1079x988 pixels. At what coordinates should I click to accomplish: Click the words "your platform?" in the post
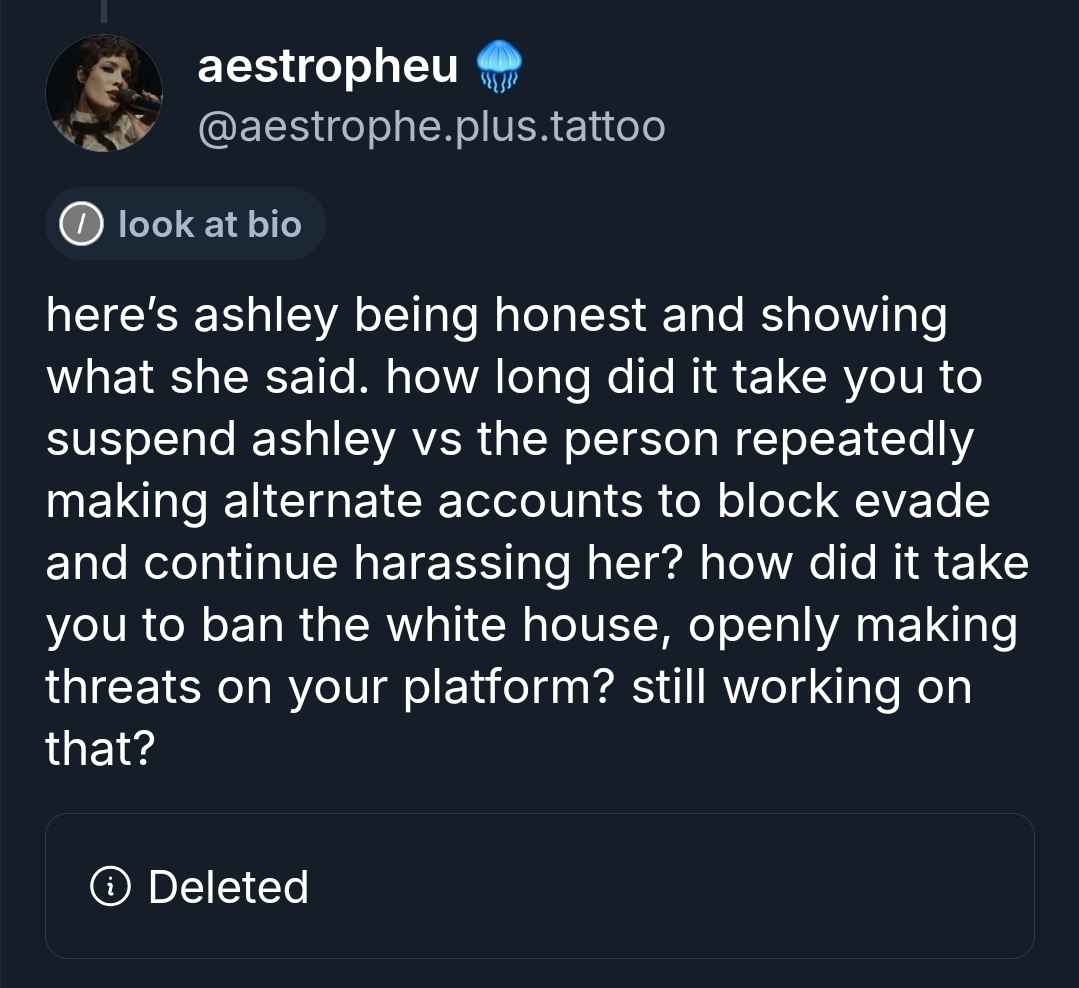(x=451, y=687)
